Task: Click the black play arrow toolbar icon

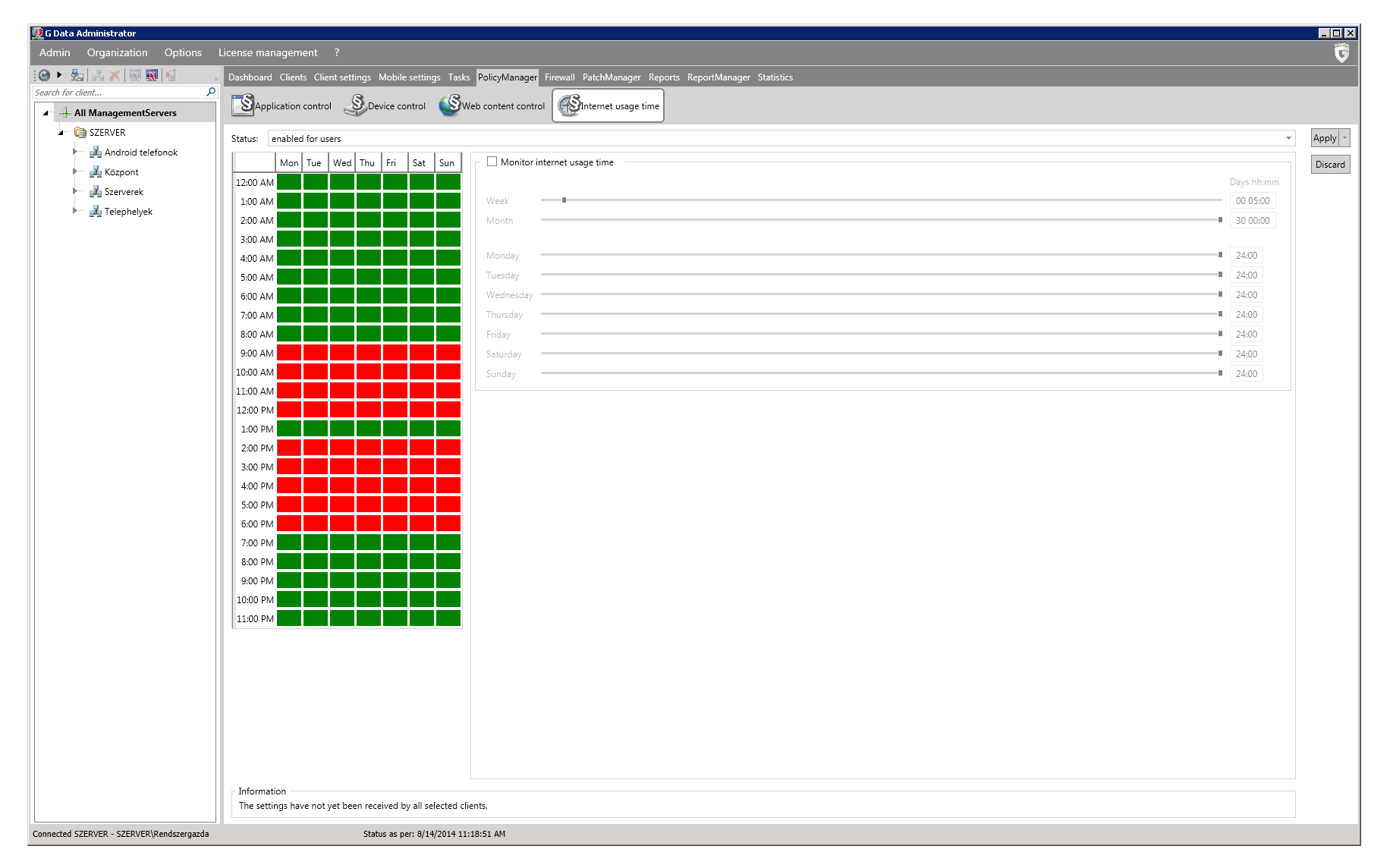Action: tap(59, 75)
